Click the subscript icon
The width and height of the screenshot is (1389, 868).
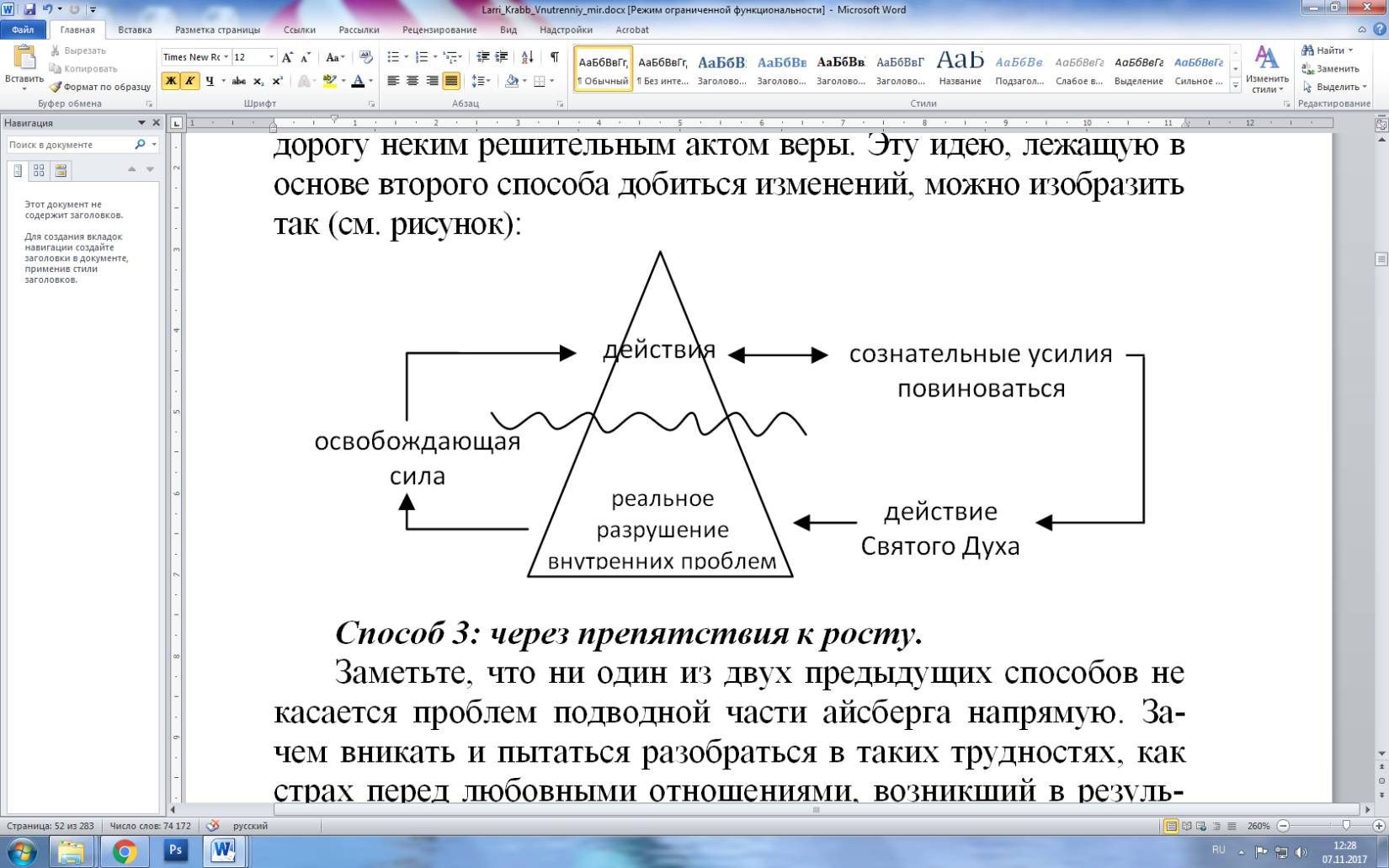258,82
